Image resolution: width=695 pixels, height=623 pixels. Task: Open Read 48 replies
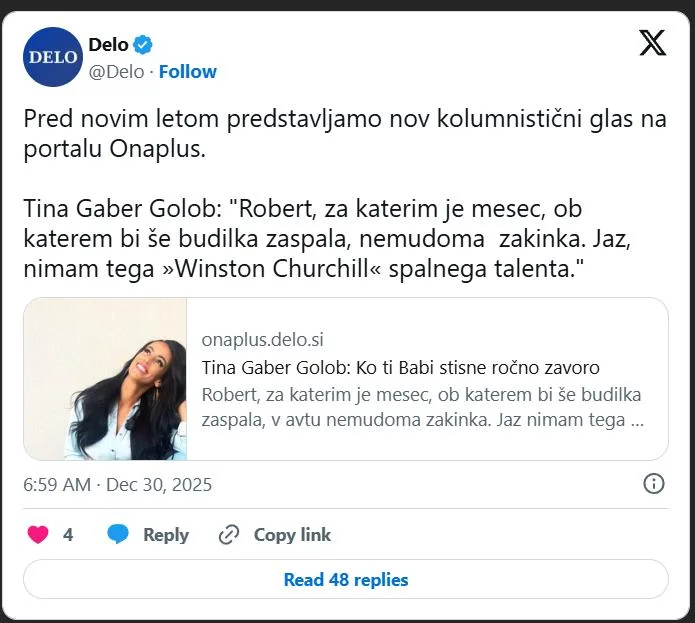(x=346, y=579)
